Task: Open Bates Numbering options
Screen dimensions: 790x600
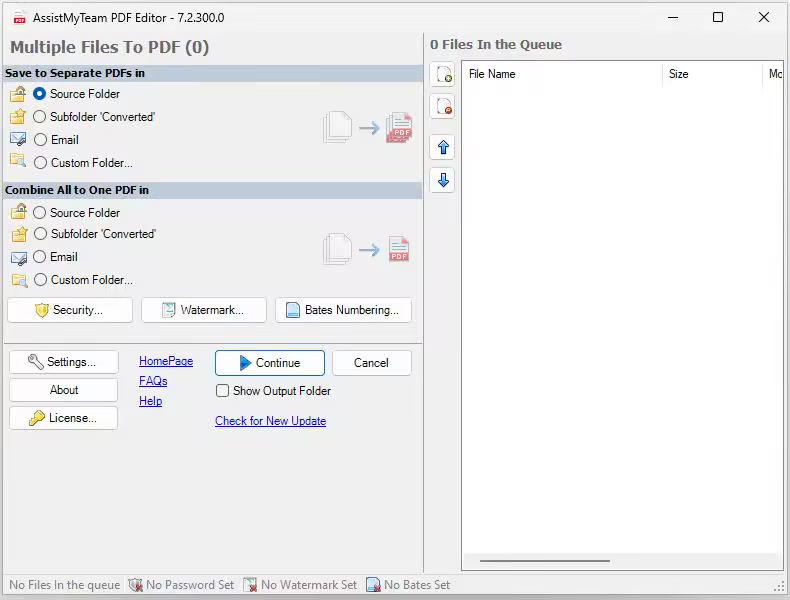Action: (343, 310)
